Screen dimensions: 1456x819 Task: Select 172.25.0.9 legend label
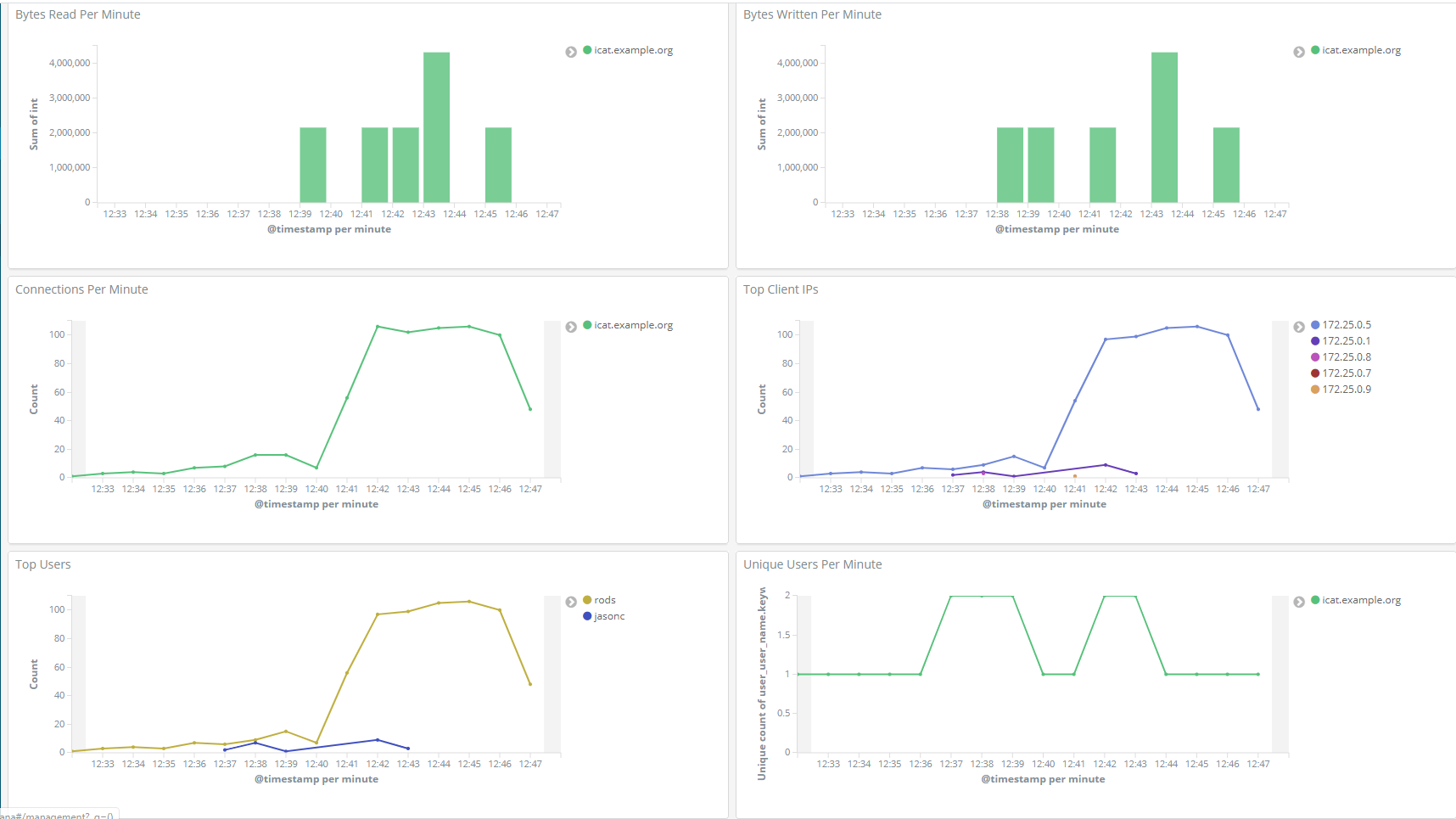tap(1347, 390)
